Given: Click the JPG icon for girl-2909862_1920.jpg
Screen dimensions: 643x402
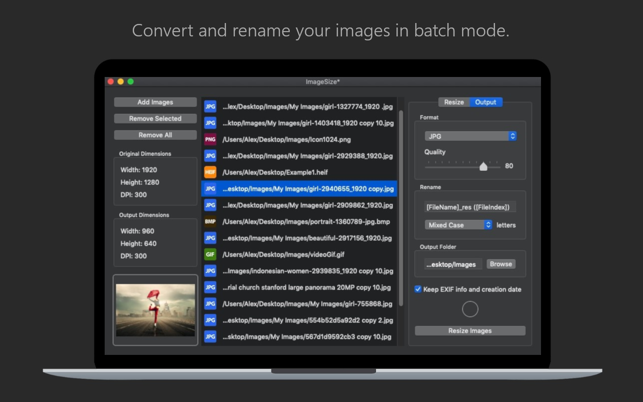Looking at the screenshot, I should [x=210, y=205].
